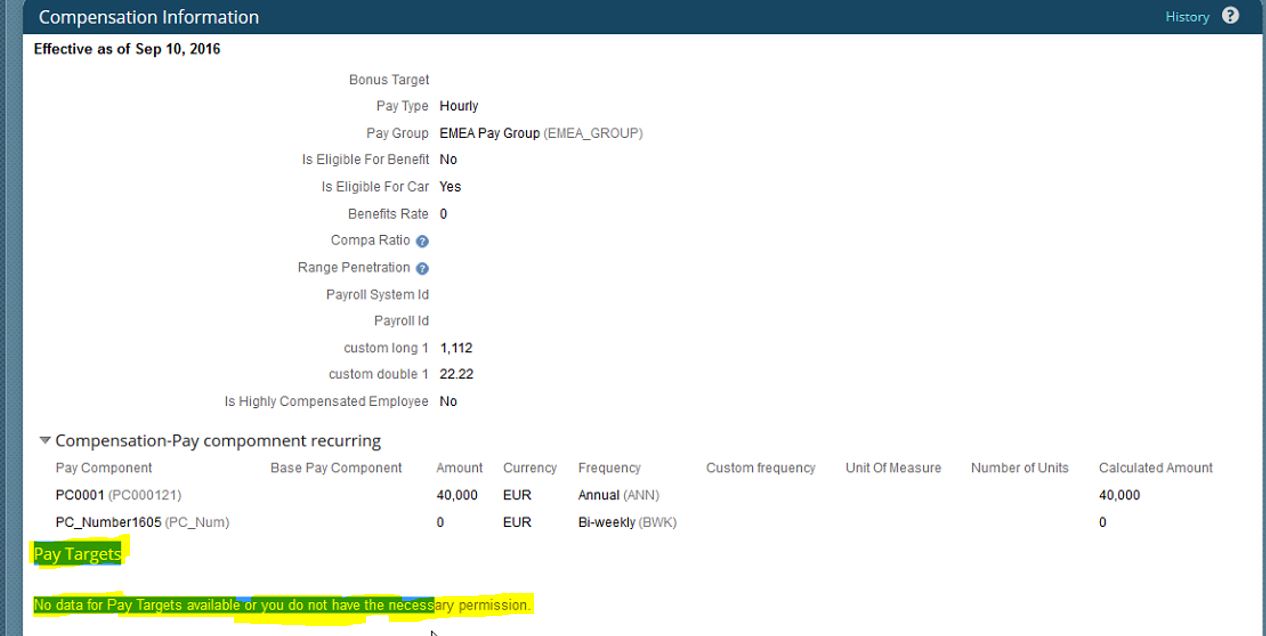This screenshot has width=1266, height=636.
Task: Click the Pay Component column header
Action: pyautogui.click(x=104, y=468)
